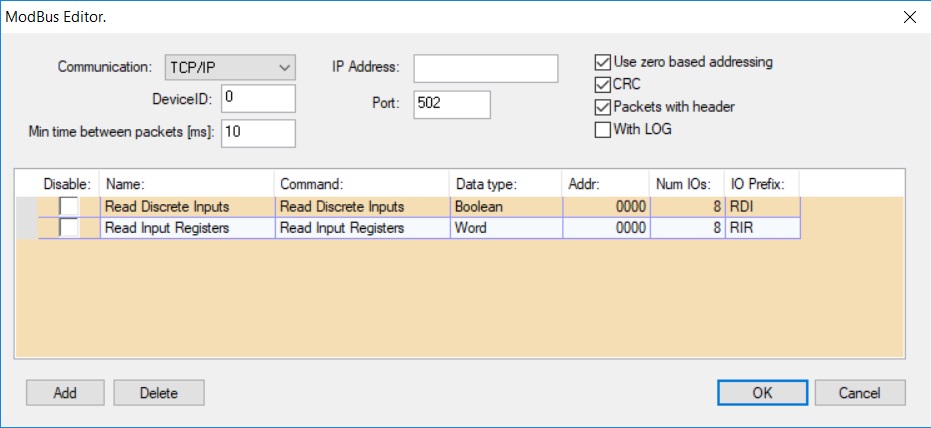This screenshot has height=428, width=931.
Task: Click the Cancel button
Action: tap(860, 393)
